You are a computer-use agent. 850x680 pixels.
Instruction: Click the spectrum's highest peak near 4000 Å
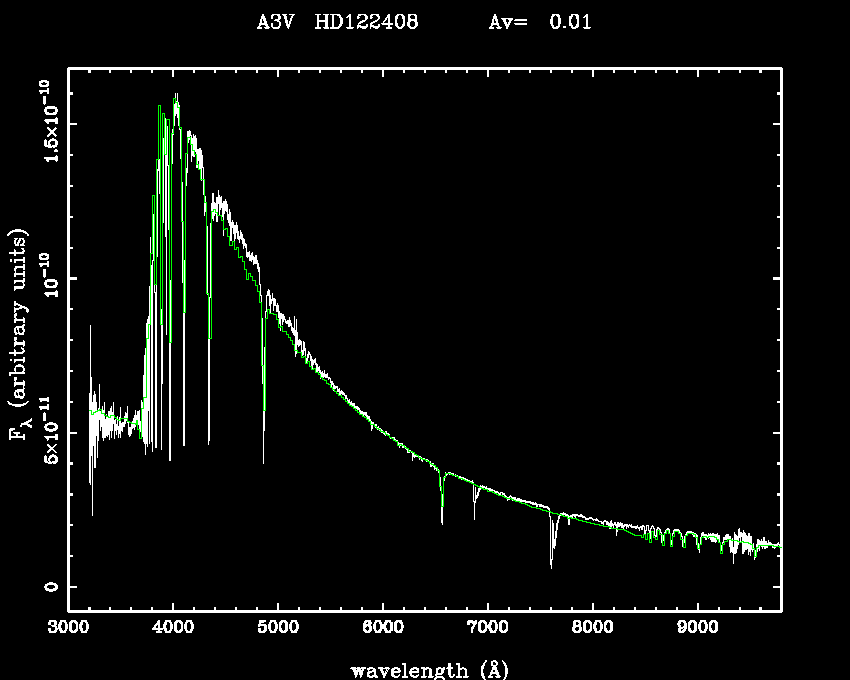pos(177,97)
